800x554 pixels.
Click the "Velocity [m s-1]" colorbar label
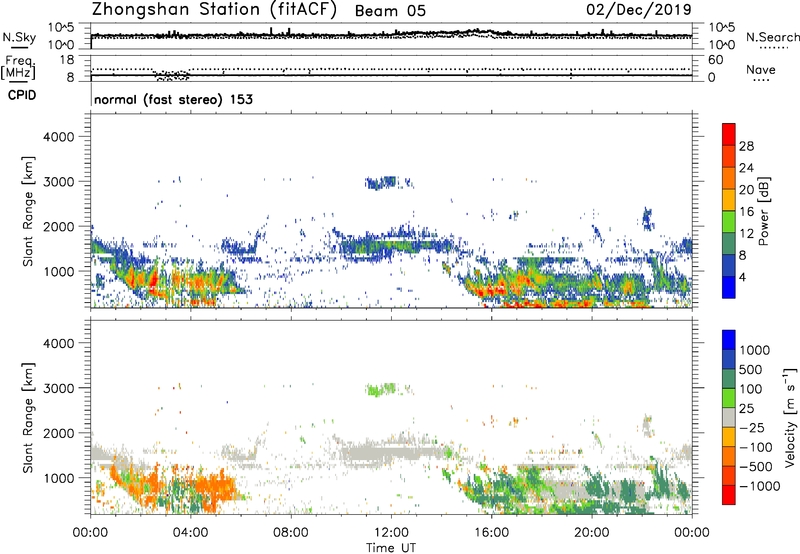[x=790, y=417]
